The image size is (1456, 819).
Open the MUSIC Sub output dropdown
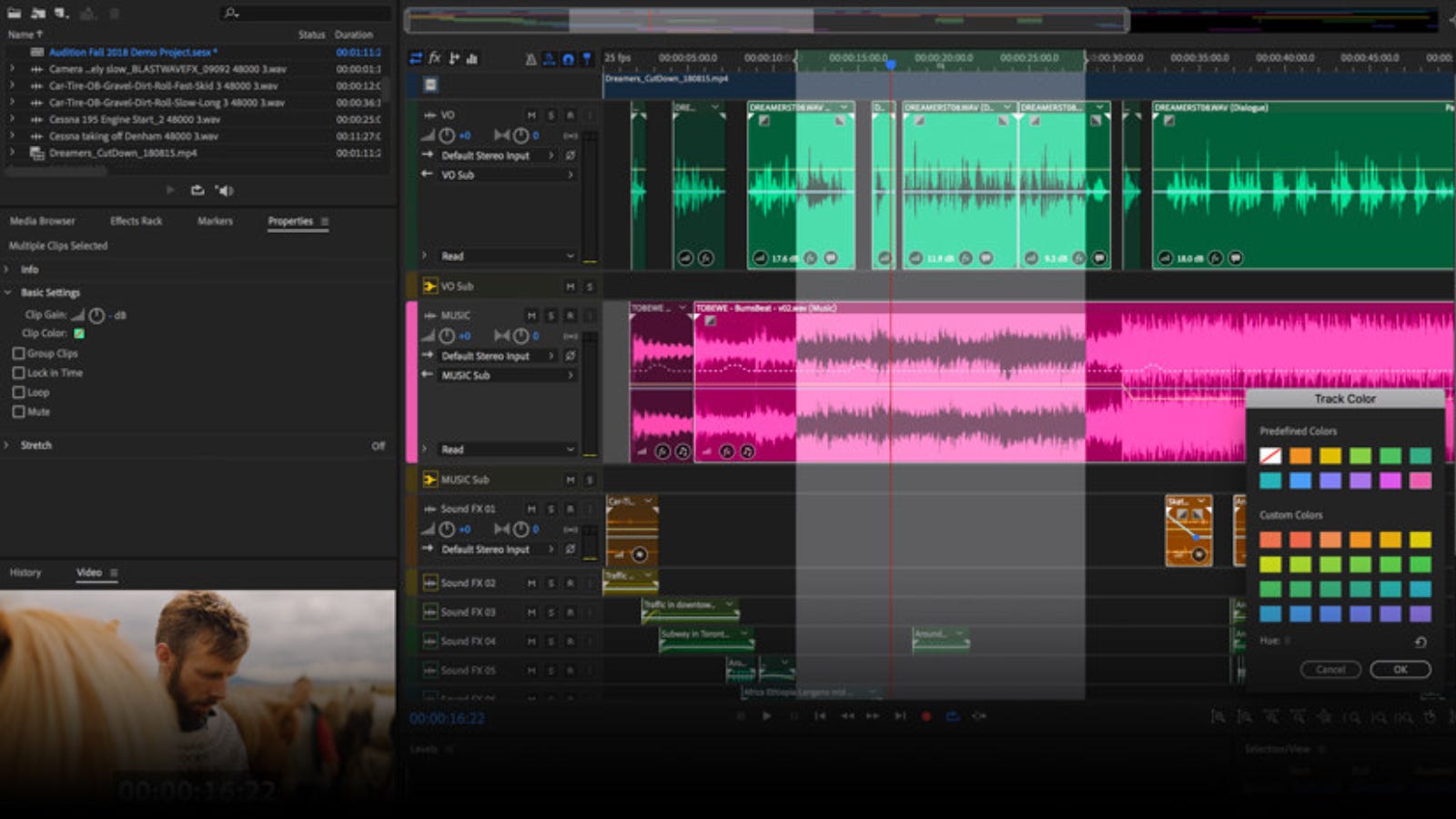click(x=508, y=375)
